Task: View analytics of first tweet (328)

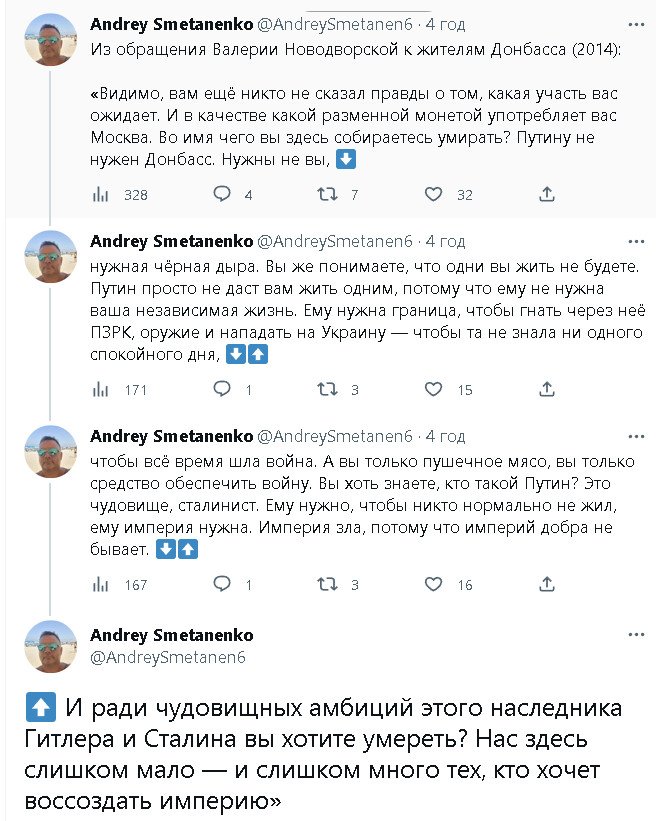Action: coord(100,195)
